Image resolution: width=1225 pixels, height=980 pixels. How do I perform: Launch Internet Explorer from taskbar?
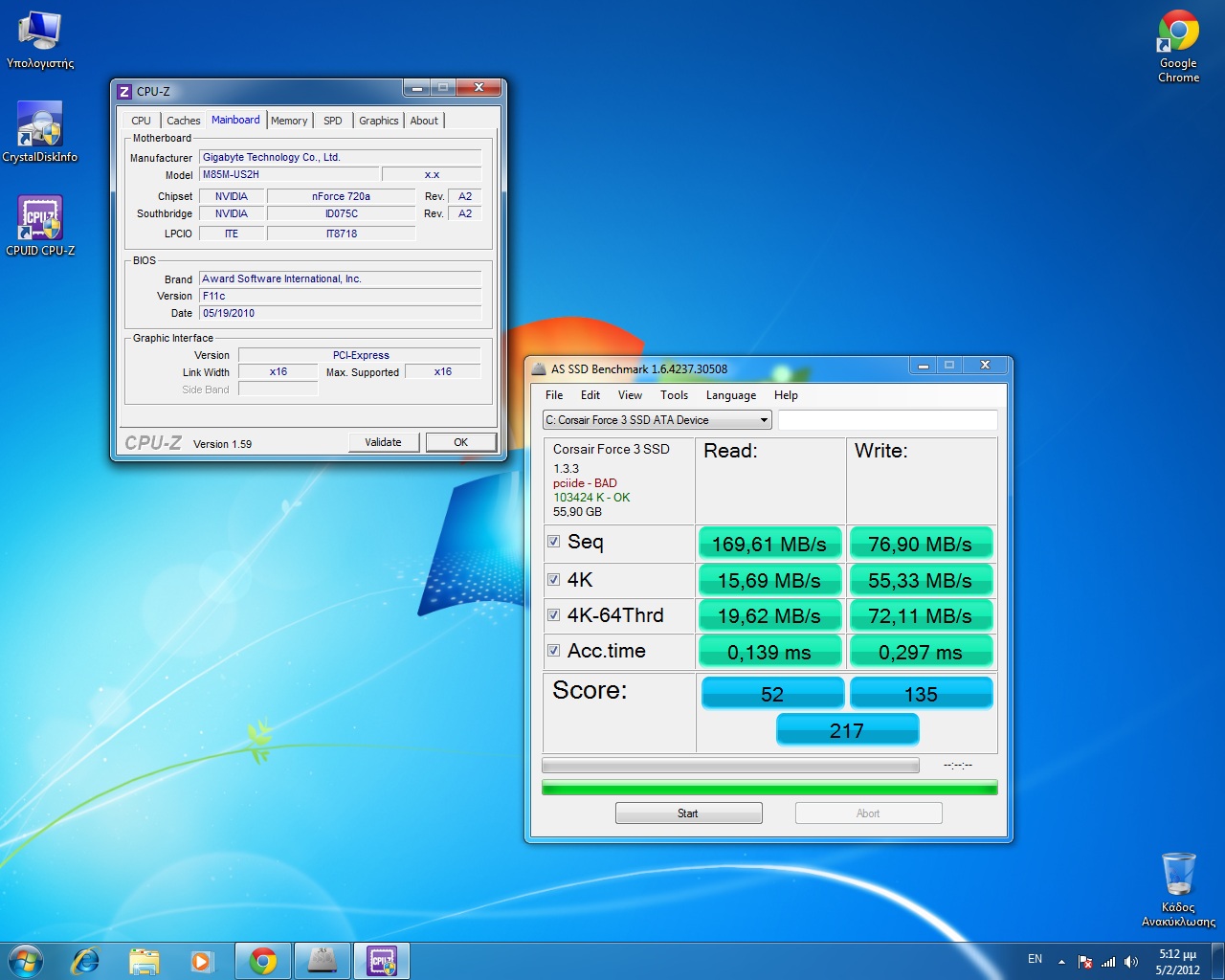pyautogui.click(x=85, y=961)
